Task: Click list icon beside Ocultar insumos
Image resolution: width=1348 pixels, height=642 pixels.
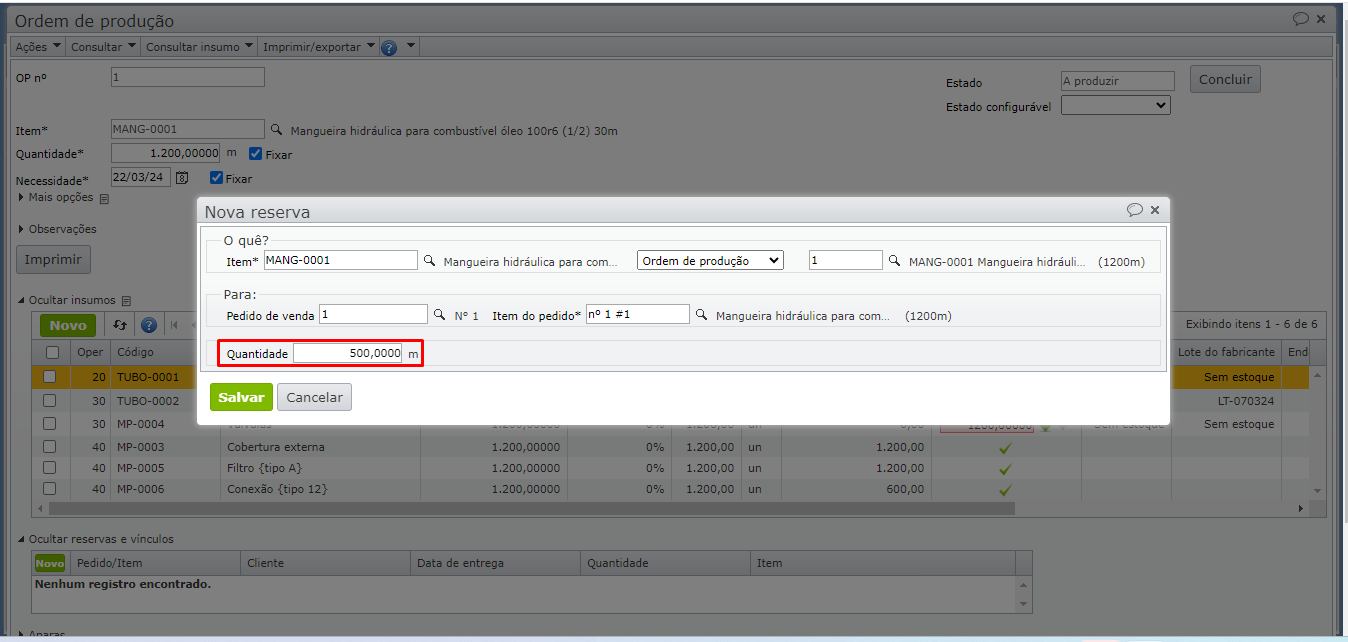Action: [x=126, y=300]
